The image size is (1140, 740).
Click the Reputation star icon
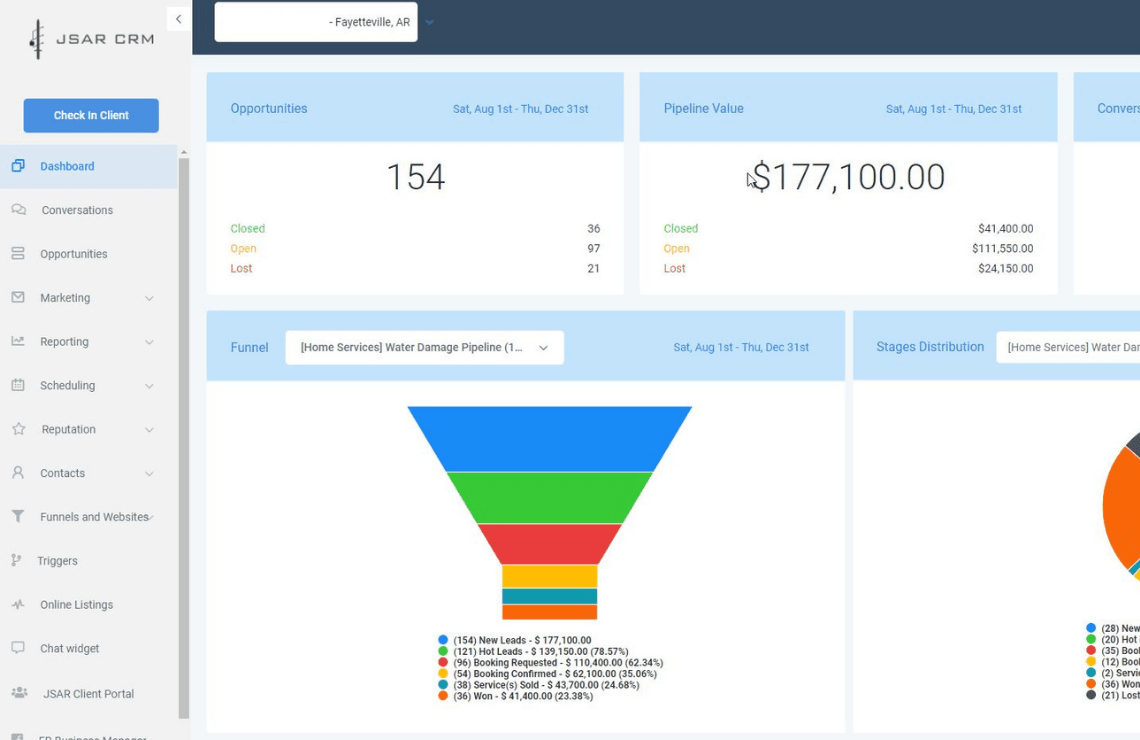[18, 430]
